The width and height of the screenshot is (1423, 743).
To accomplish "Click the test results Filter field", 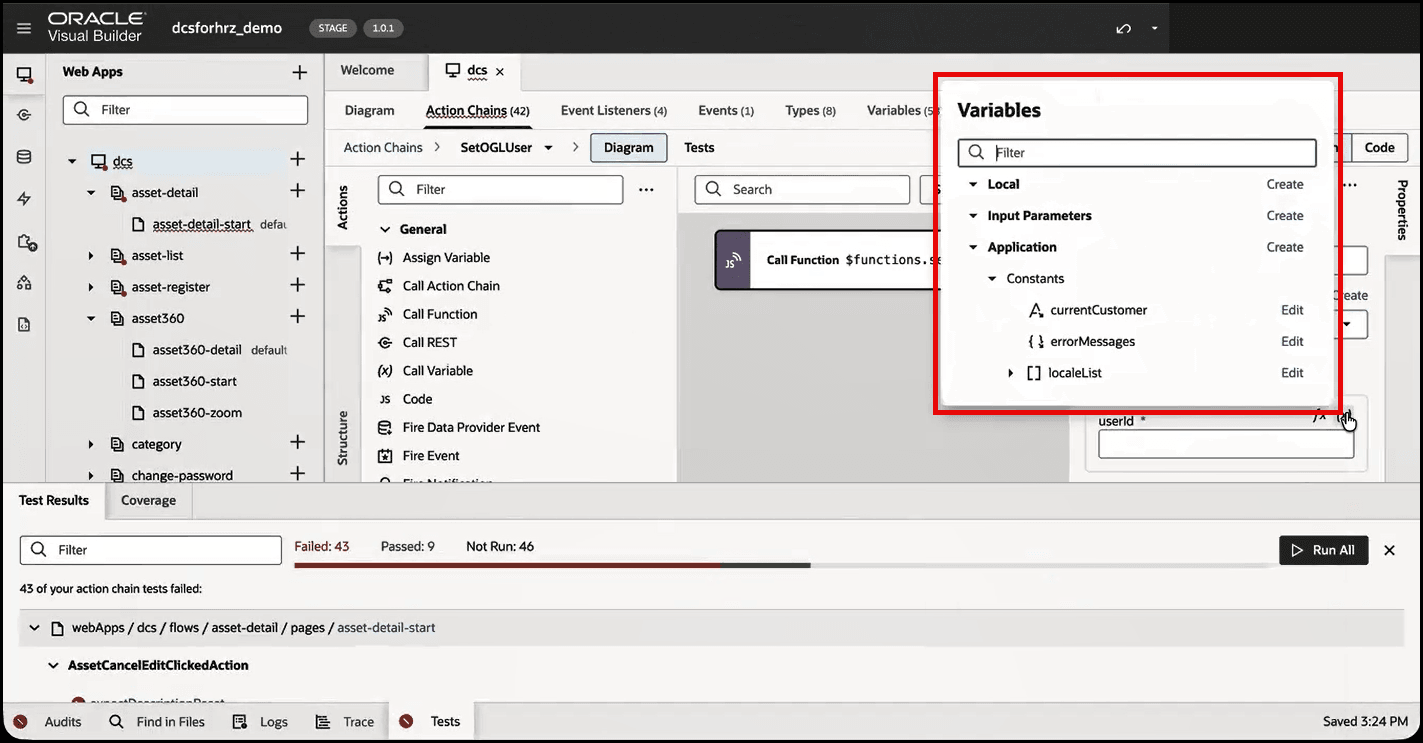I will 151,550.
